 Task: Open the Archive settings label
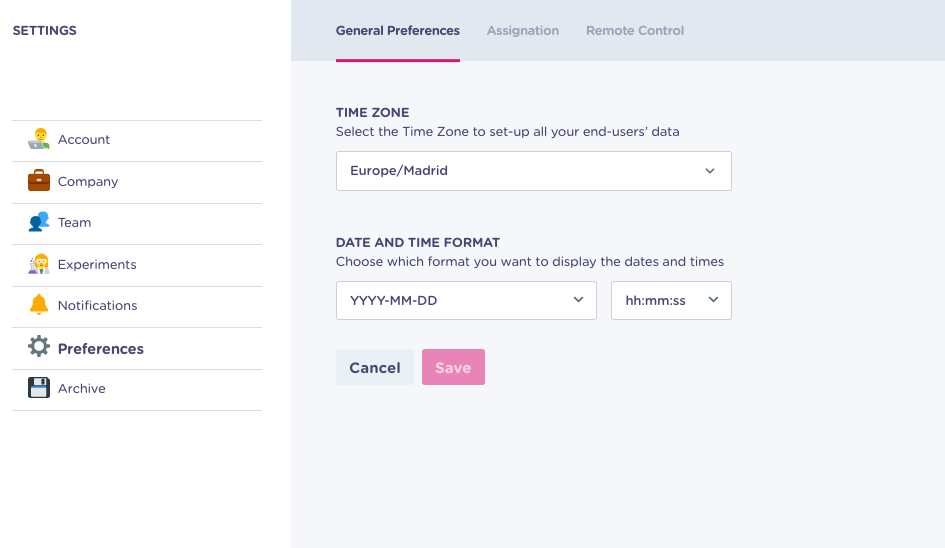point(81,389)
